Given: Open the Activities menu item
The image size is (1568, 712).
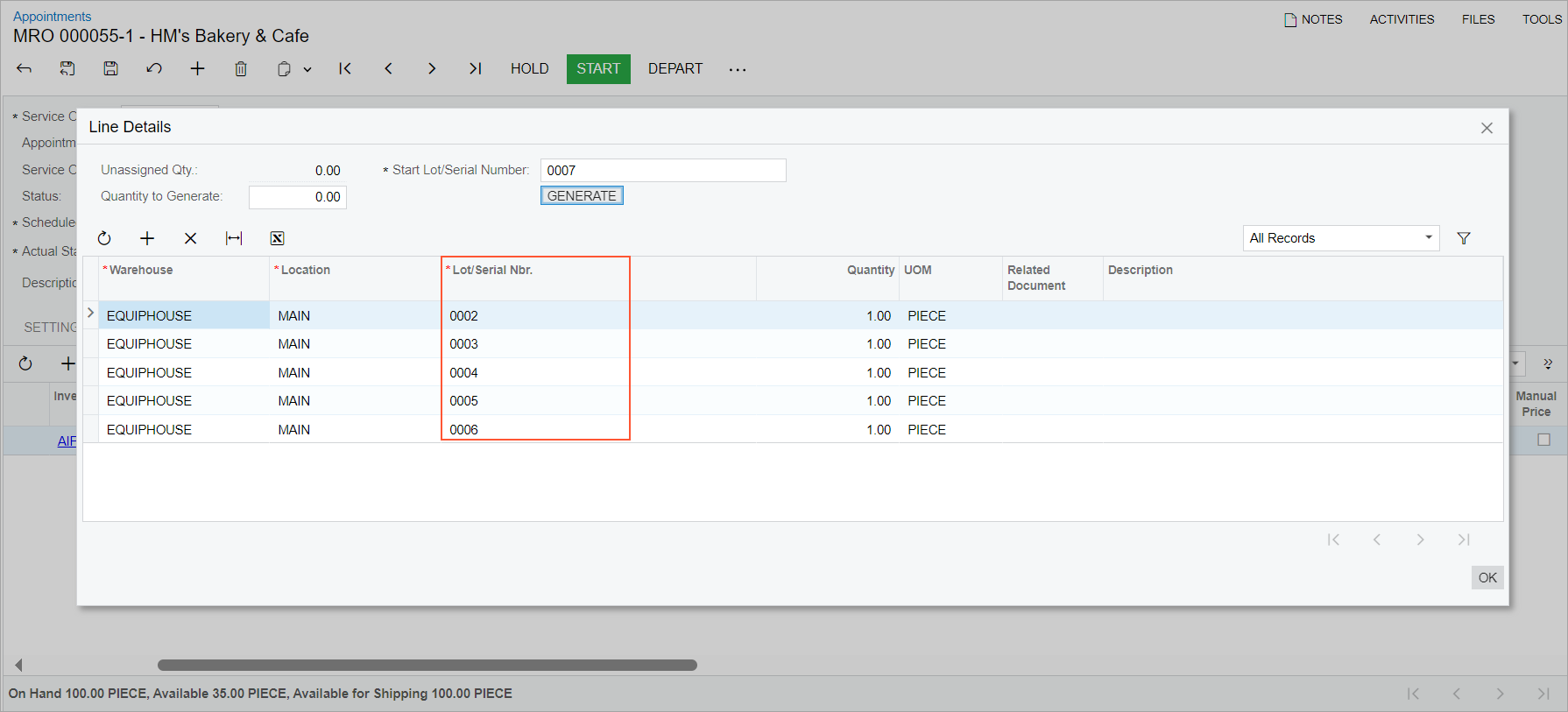Looking at the screenshot, I should pos(1402,19).
